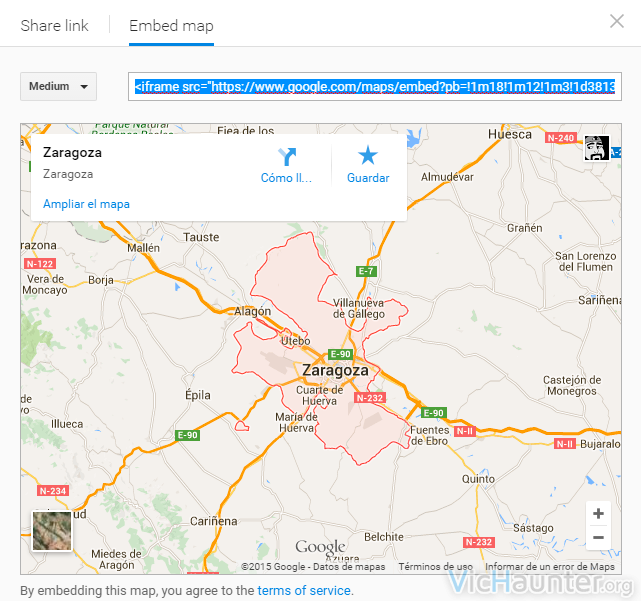Image resolution: width=641 pixels, height=601 pixels.
Task: Select the Embed map tab
Action: click(171, 26)
